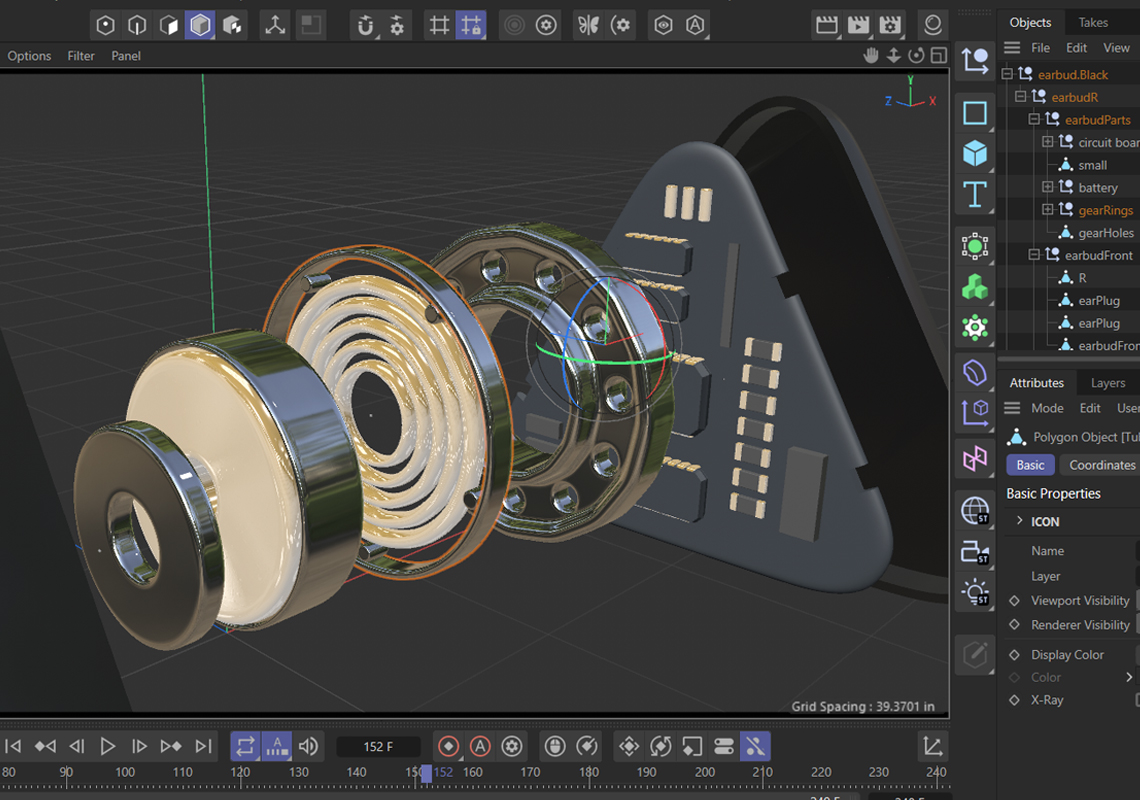The height and width of the screenshot is (800, 1140).
Task: Select the Cube primitive tool
Action: (975, 153)
